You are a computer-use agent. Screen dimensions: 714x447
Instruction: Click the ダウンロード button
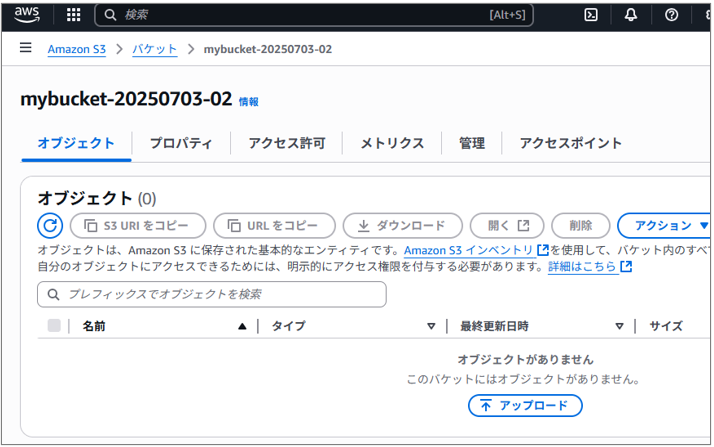[403, 226]
